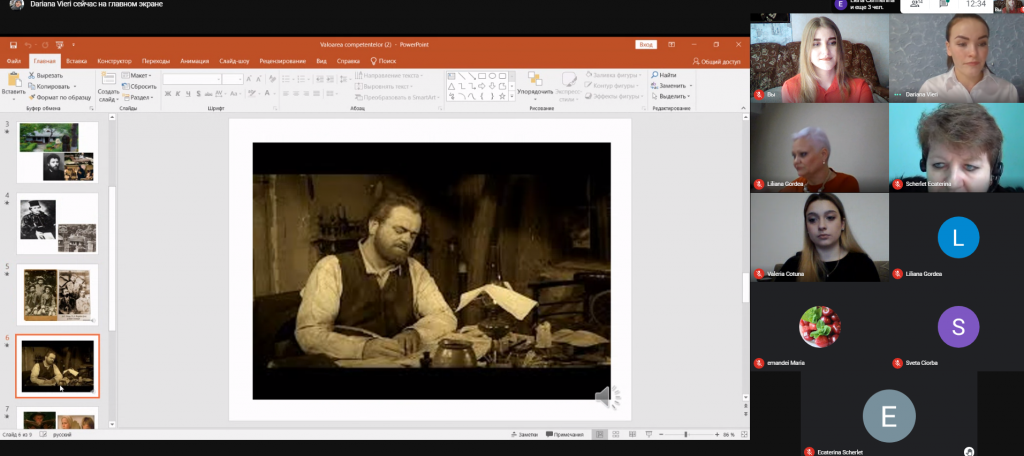
Task: Select slide 4 thumbnail
Action: point(57,223)
